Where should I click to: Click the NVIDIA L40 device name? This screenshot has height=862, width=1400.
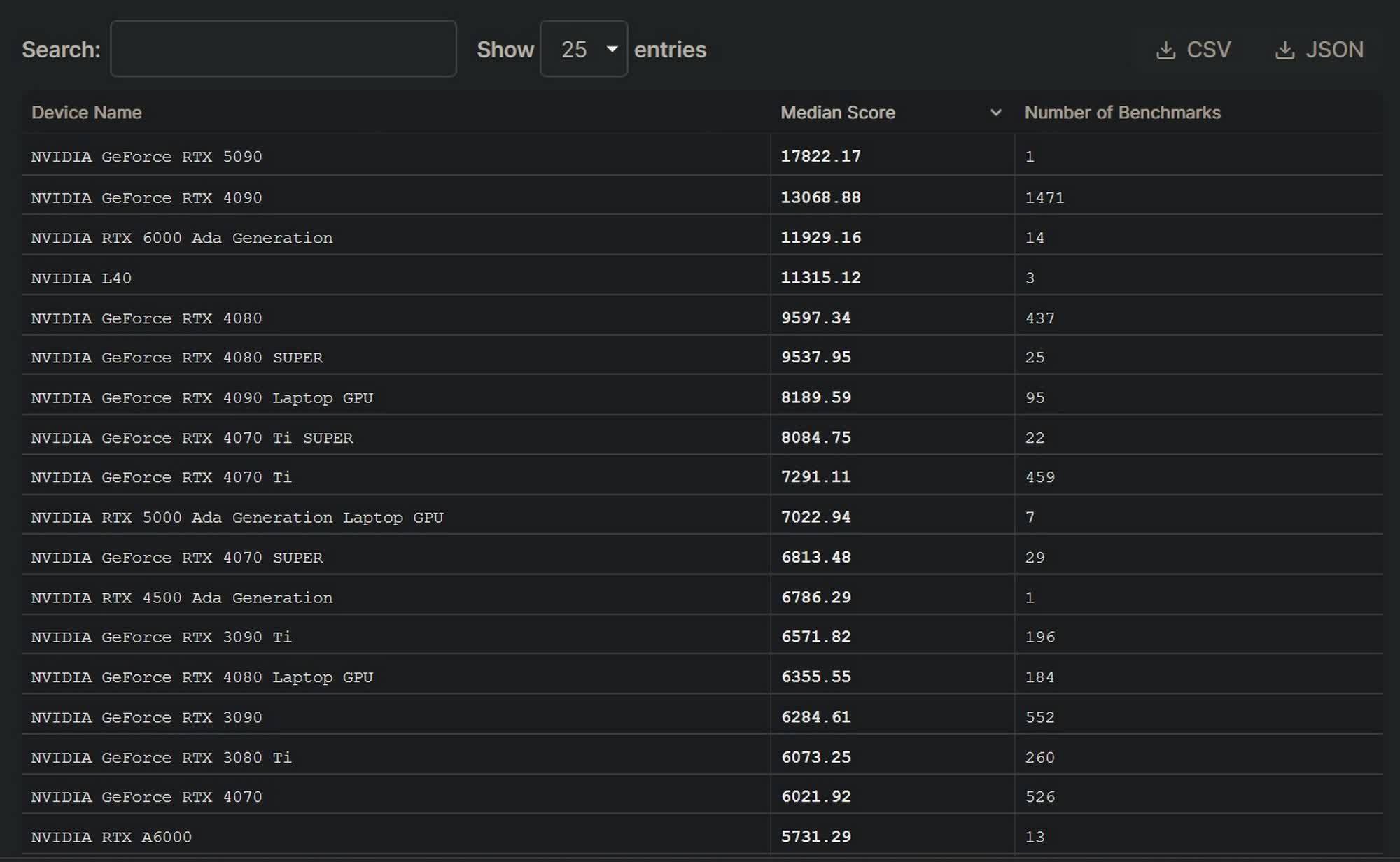click(x=81, y=278)
